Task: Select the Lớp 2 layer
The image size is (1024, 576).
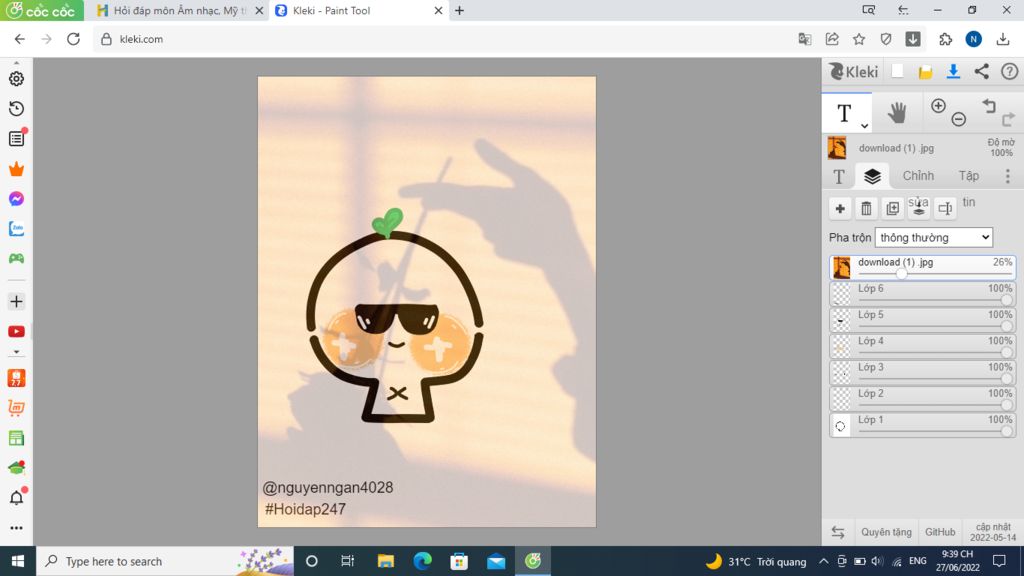Action: point(922,399)
